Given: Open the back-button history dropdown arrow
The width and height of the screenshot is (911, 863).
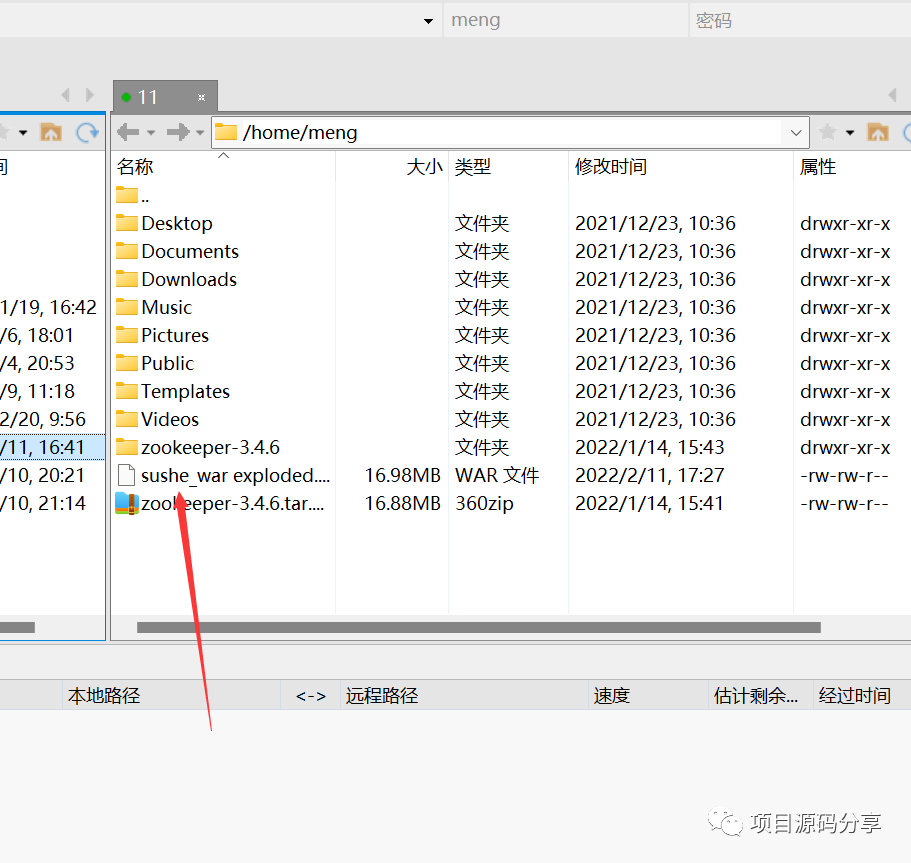Looking at the screenshot, I should (149, 131).
